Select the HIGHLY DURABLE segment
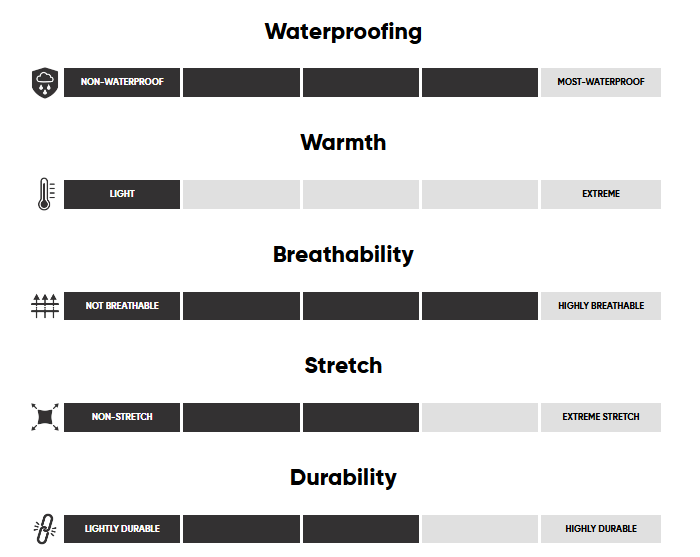The image size is (700, 557). [x=600, y=529]
